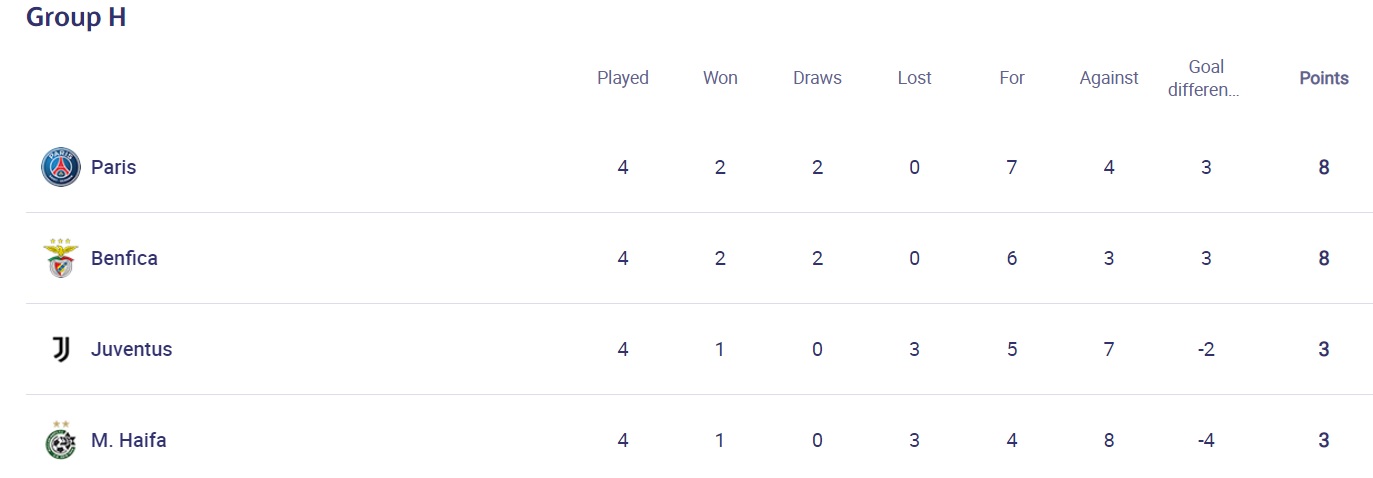Click the Group H heading
The height and width of the screenshot is (478, 1373).
(x=76, y=17)
